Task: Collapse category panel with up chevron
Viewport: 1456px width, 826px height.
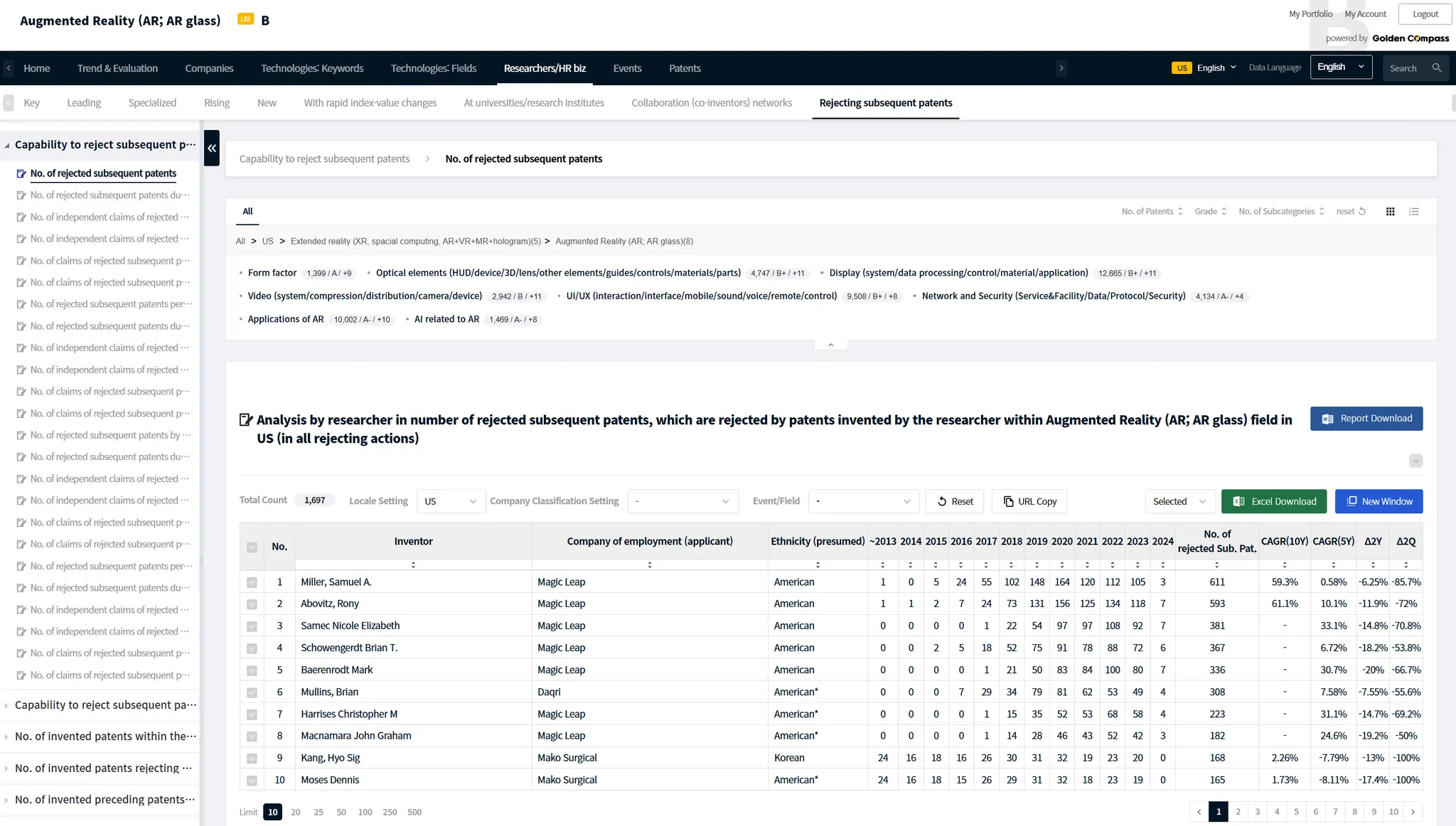Action: tap(830, 345)
